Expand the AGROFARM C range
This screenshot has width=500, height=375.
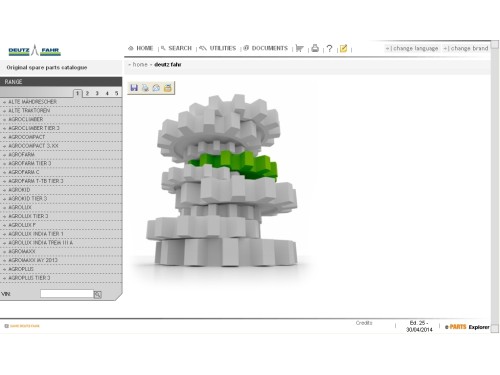coord(61,172)
